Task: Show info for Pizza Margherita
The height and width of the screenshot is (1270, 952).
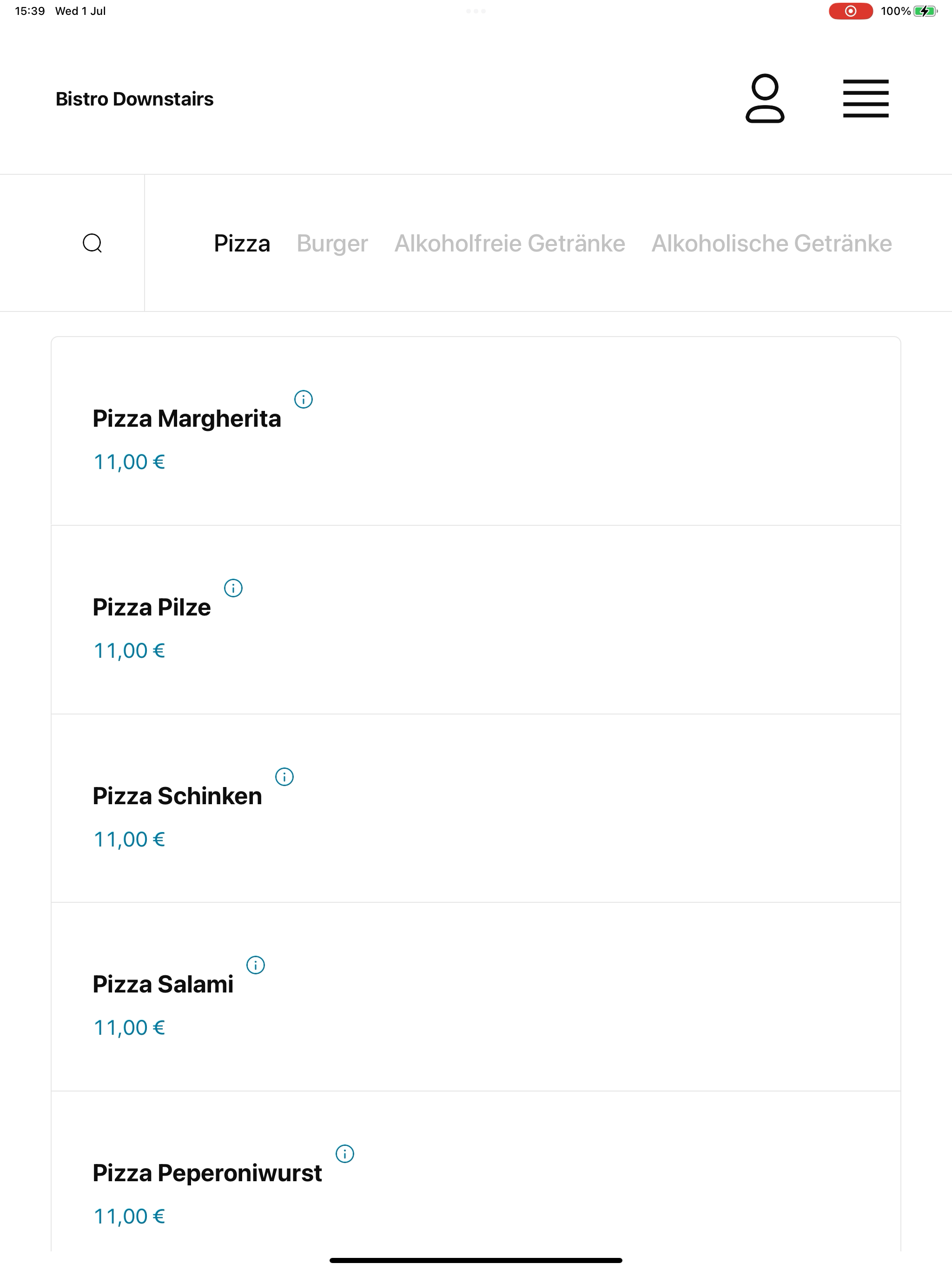Action: pyautogui.click(x=303, y=399)
